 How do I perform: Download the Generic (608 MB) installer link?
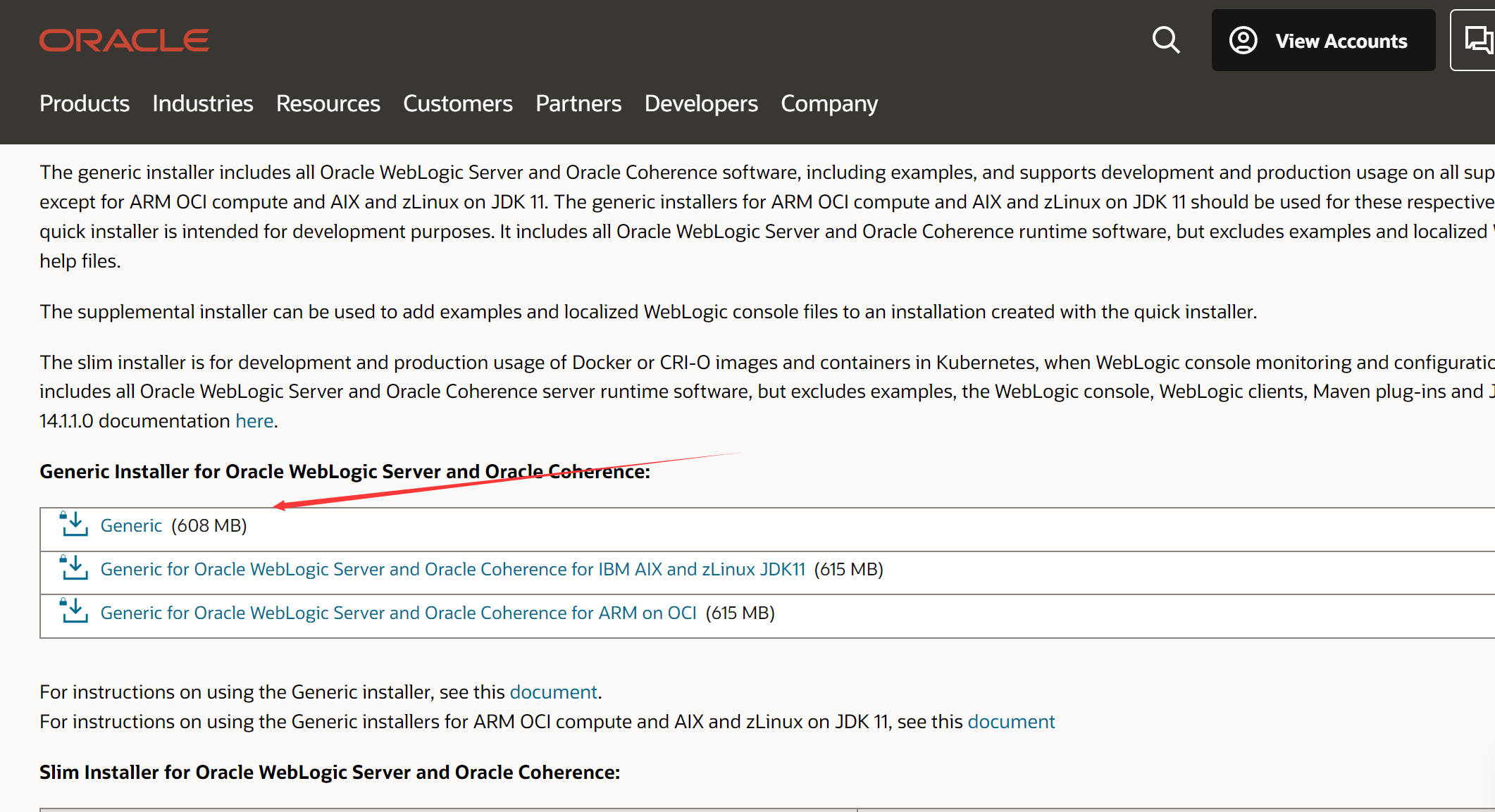click(x=131, y=526)
